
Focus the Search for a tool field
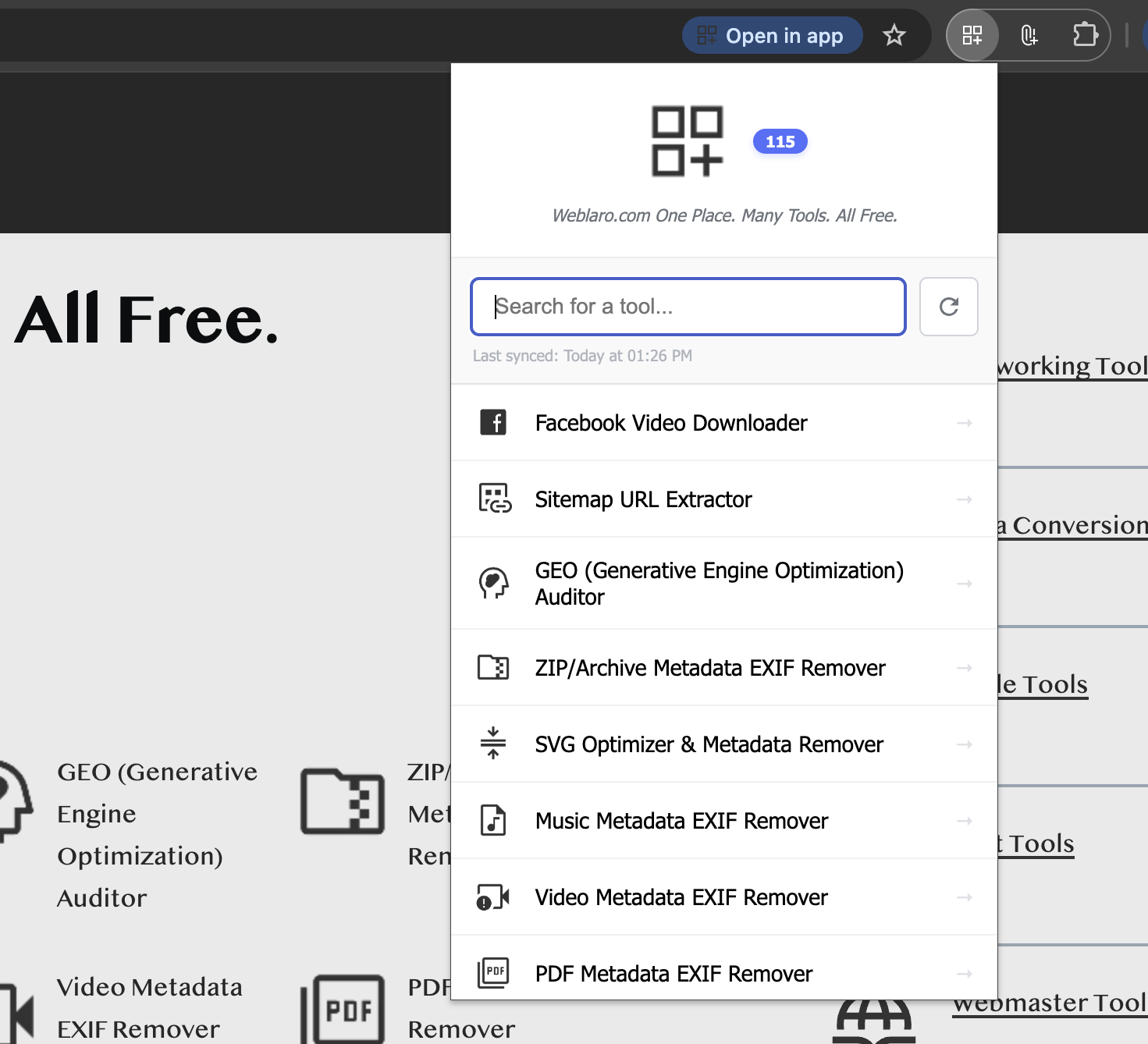tap(688, 307)
